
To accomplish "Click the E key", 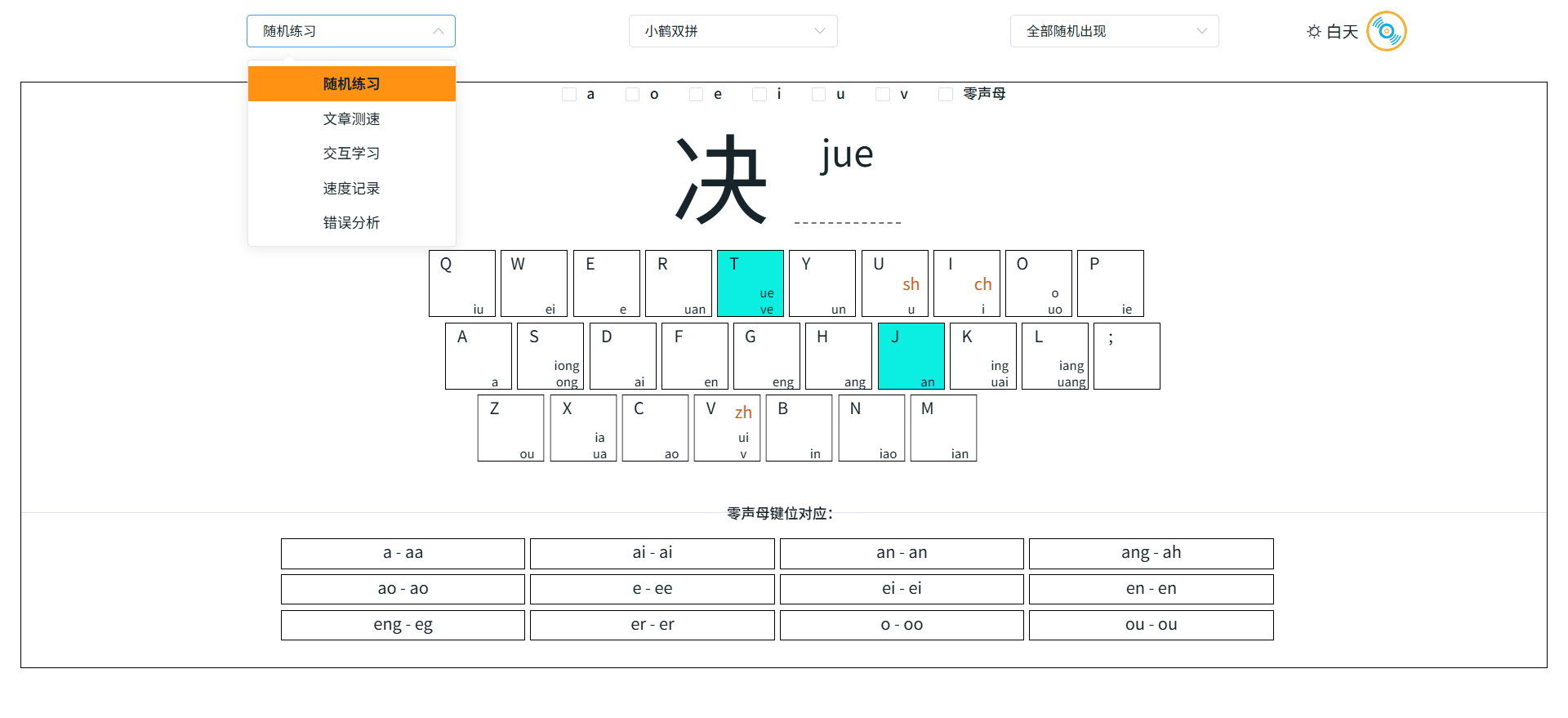I will point(607,283).
